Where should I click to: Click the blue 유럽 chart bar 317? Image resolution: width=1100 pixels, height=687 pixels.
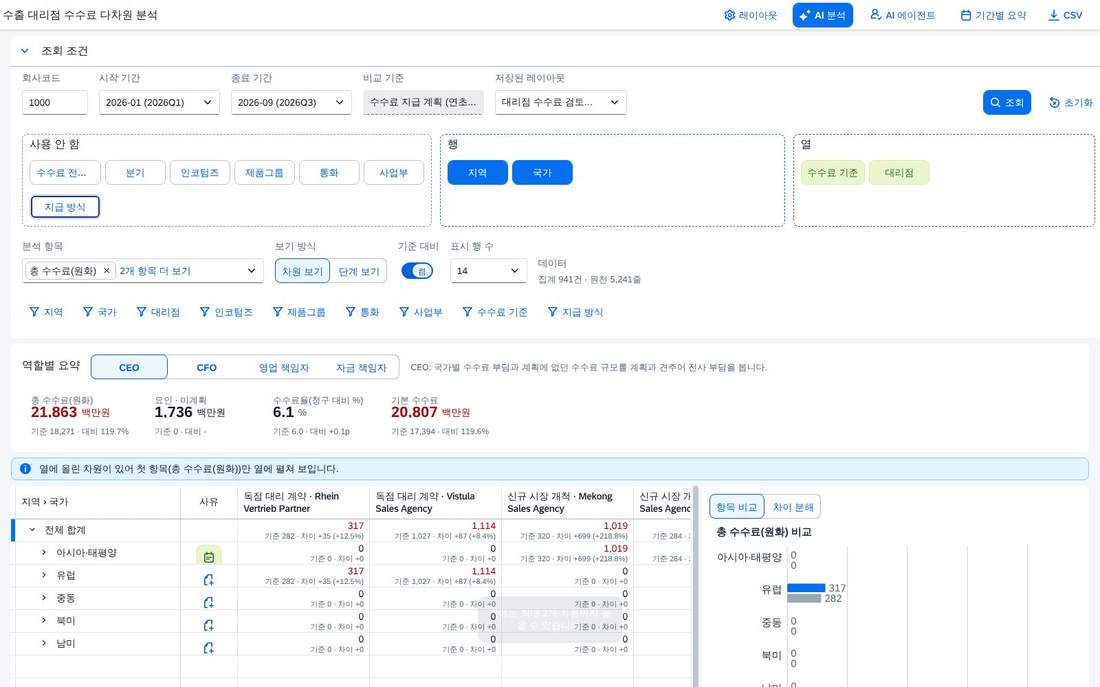coord(806,588)
